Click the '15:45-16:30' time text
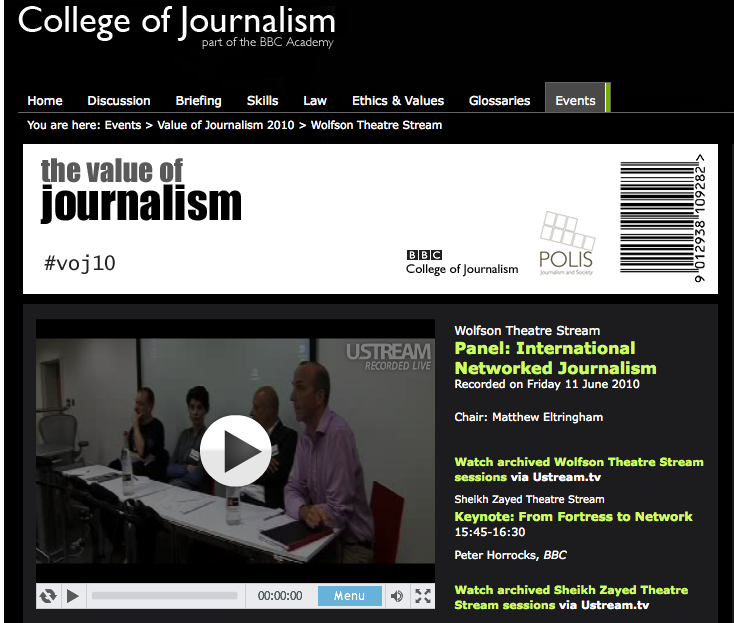The width and height of the screenshot is (734, 623). tap(490, 532)
